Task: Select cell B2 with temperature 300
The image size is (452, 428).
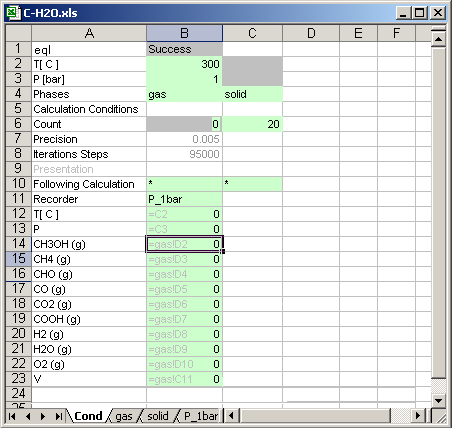Action: (184, 64)
